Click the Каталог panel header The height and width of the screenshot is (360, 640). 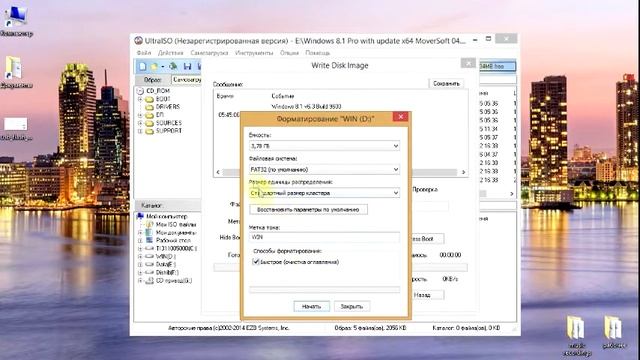tap(168, 205)
